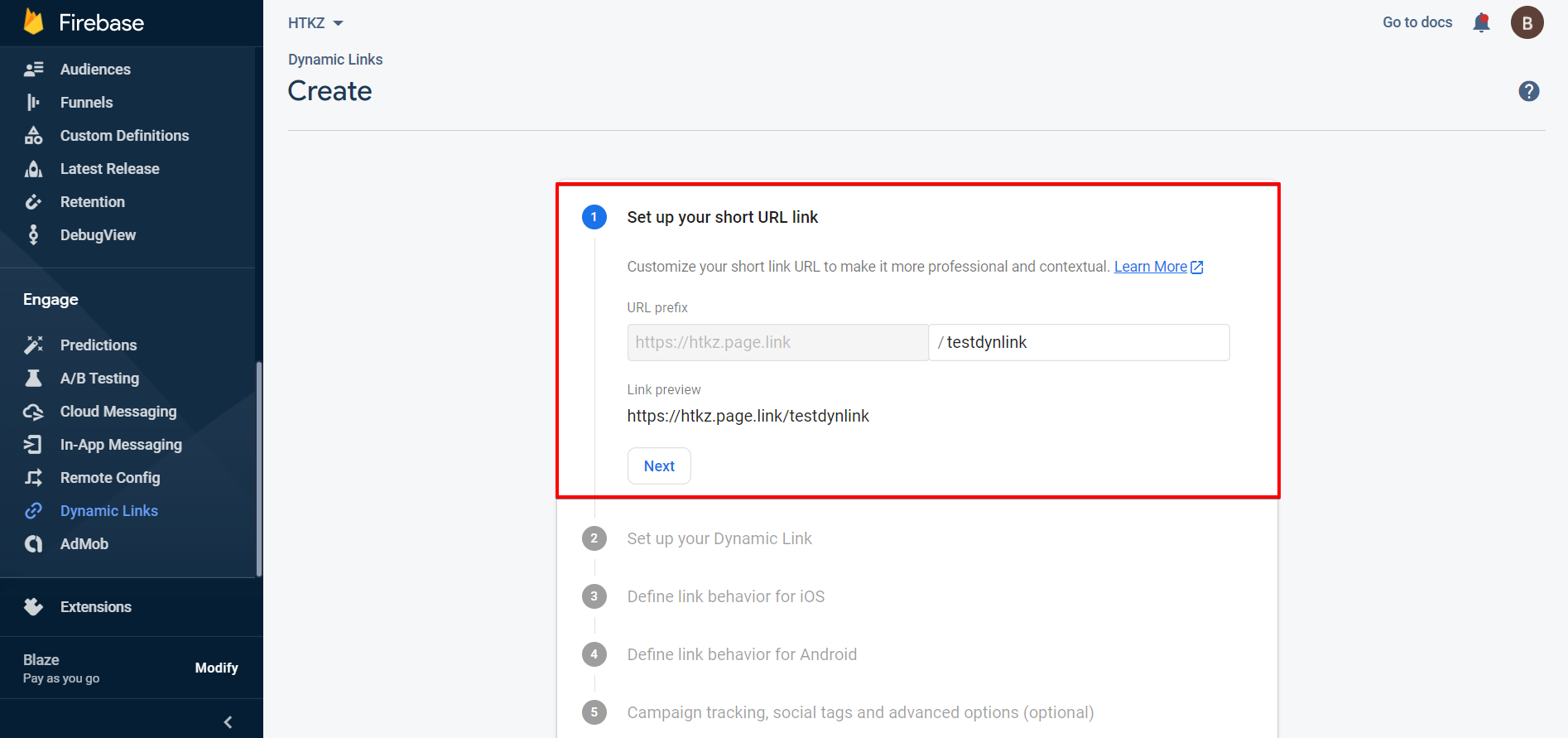This screenshot has width=1568, height=738.
Task: Click the Predictions magic wand icon
Action: 33,345
